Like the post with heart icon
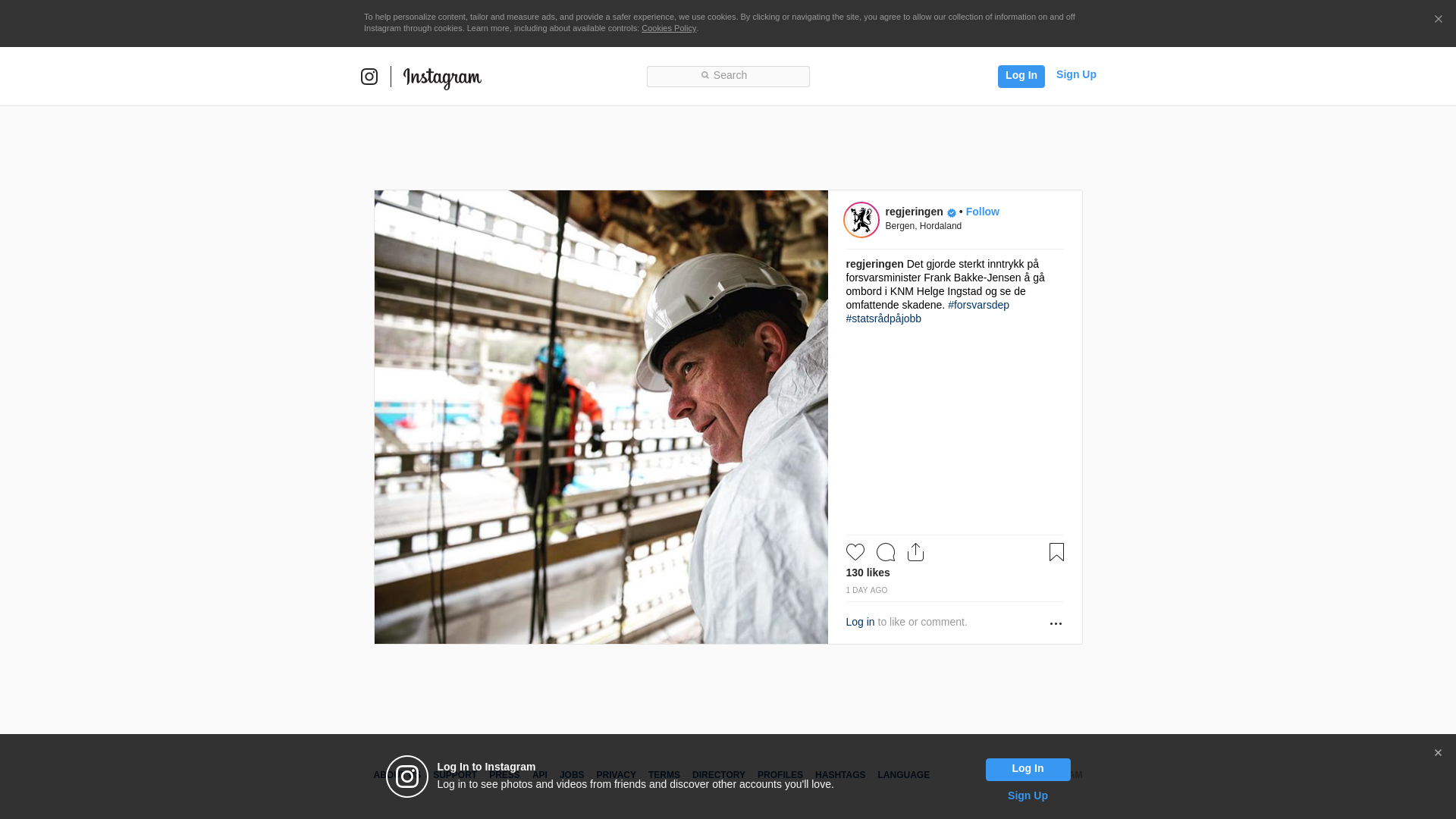Viewport: 1456px width, 819px height. (855, 552)
